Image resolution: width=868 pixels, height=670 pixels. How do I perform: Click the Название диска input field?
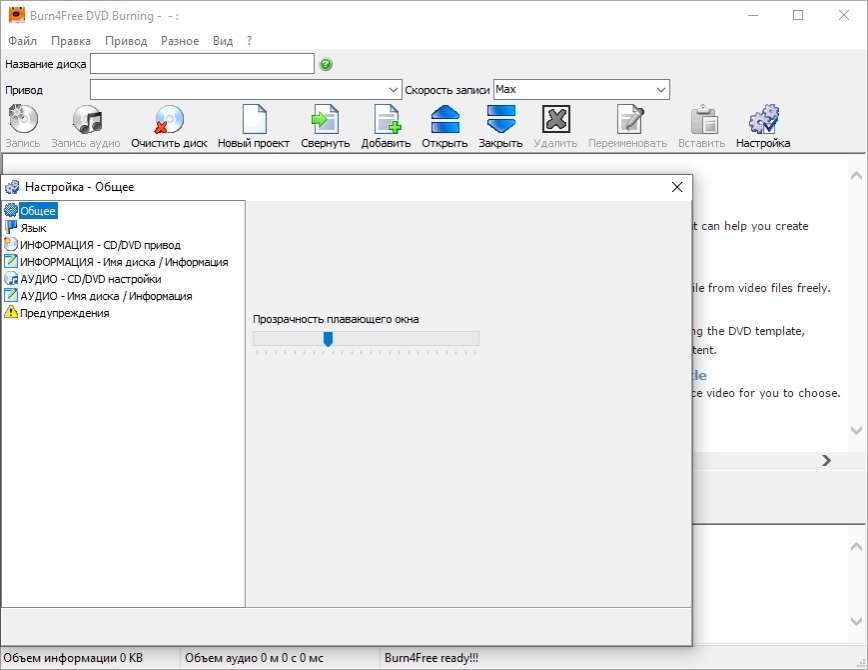point(202,64)
